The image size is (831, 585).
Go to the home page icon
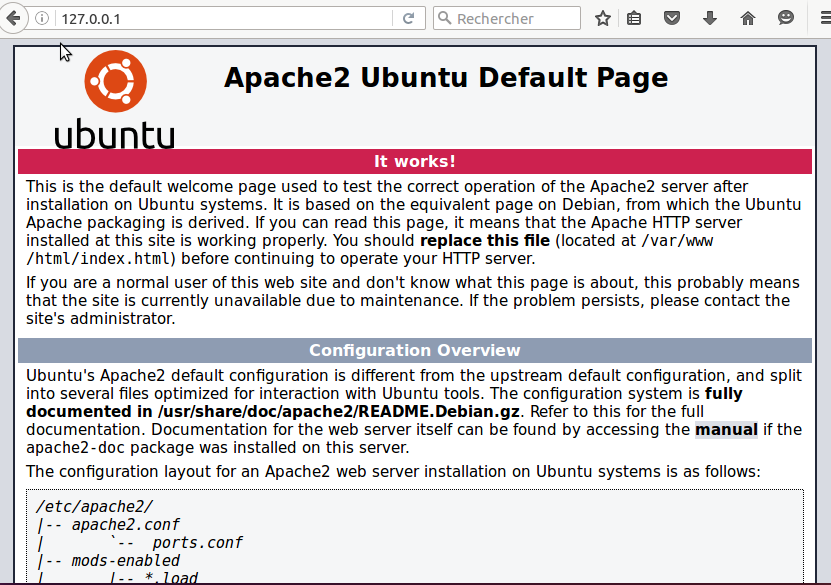748,18
